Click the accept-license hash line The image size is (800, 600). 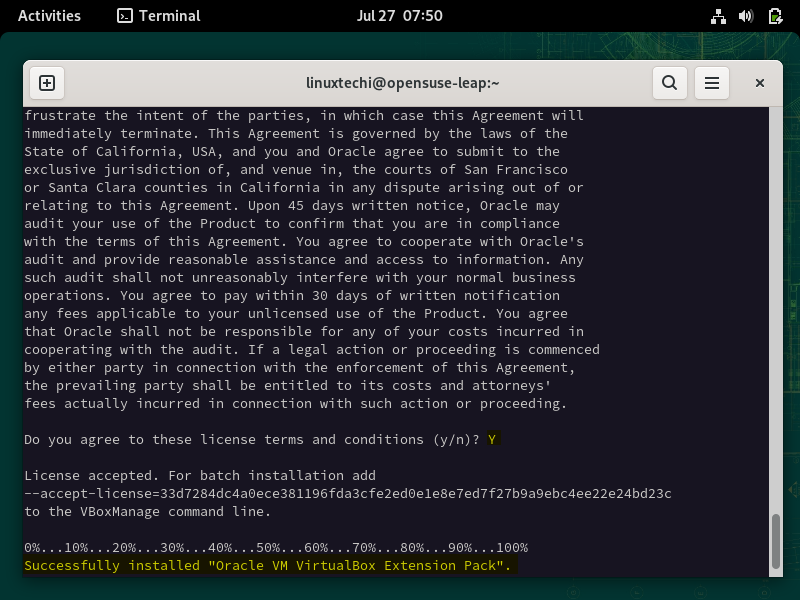click(347, 493)
